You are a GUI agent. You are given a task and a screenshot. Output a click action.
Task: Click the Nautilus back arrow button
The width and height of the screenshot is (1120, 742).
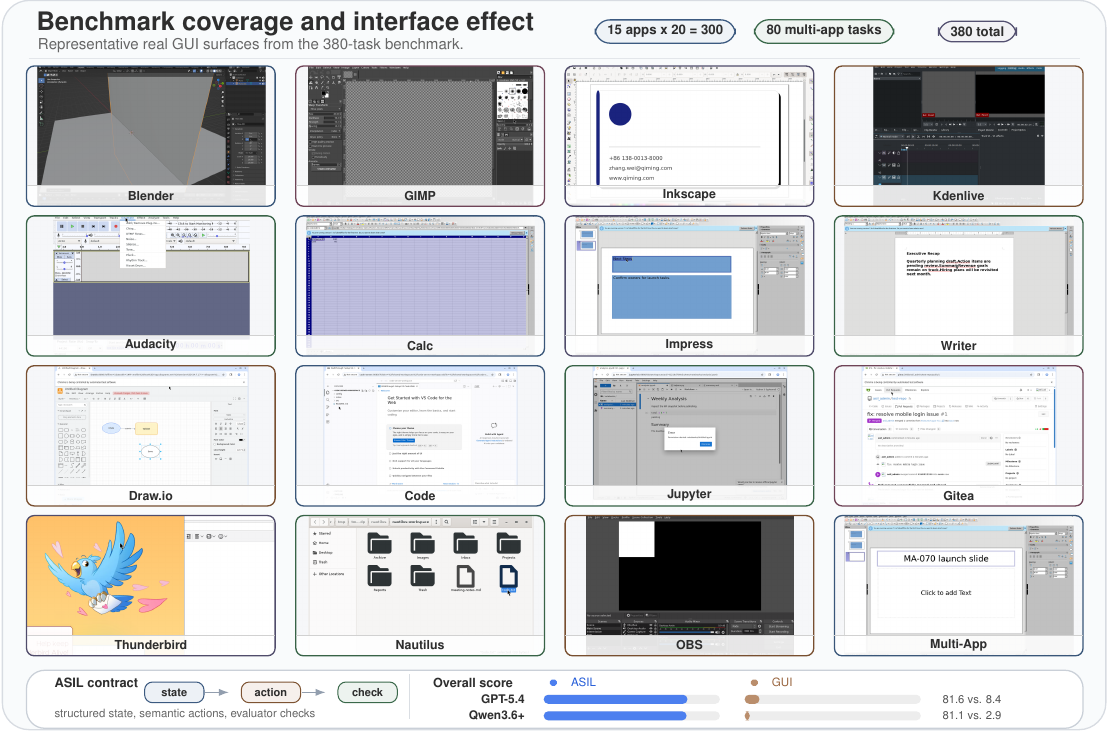pyautogui.click(x=316, y=522)
